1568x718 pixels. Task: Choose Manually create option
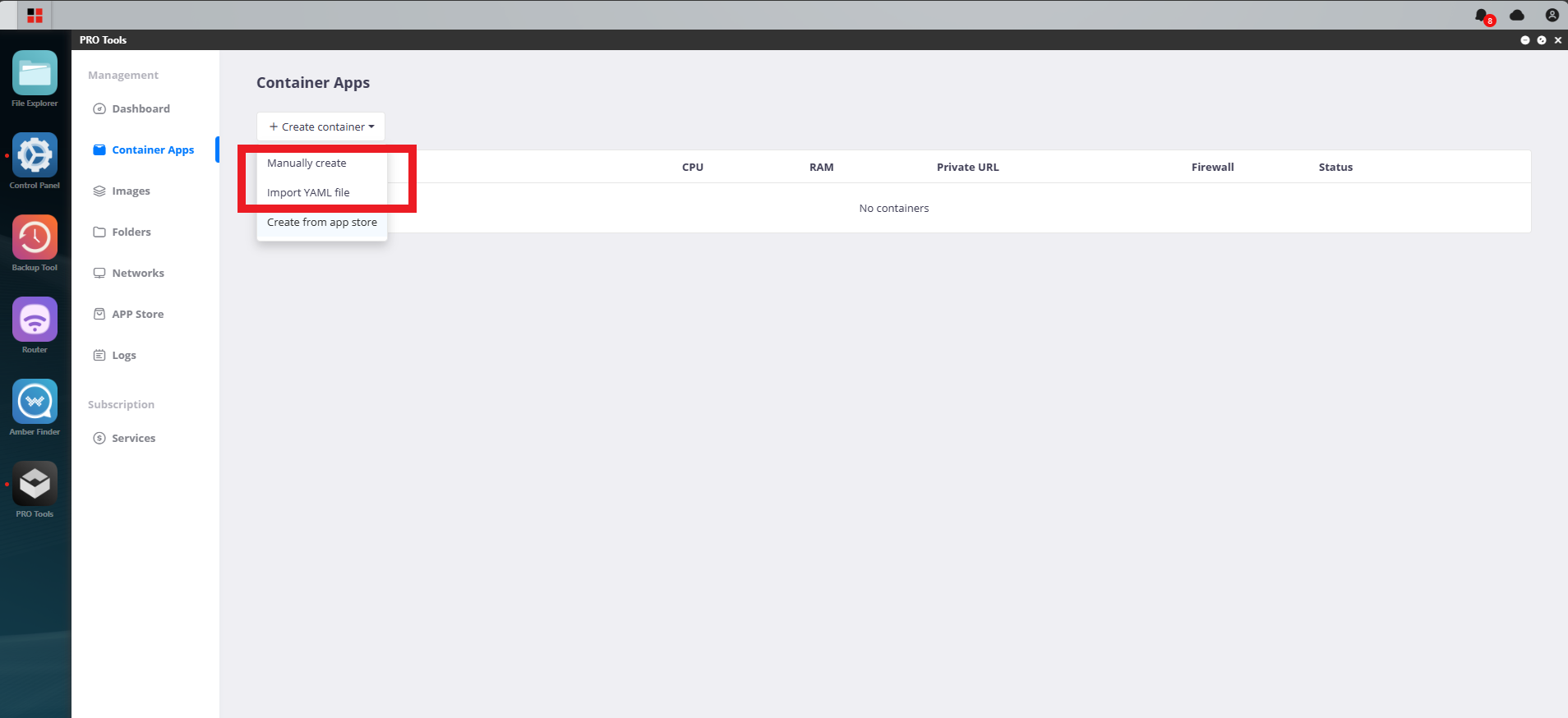(322, 163)
